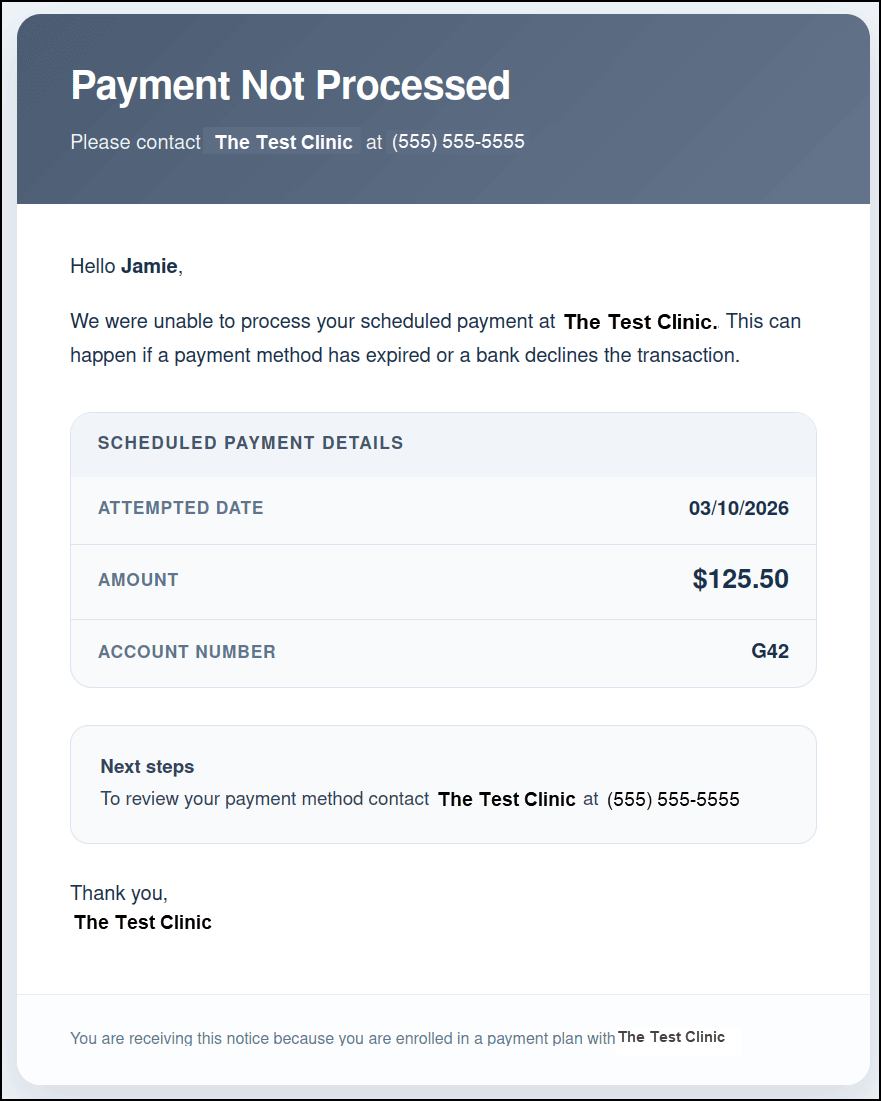881x1101 pixels.
Task: Click "The Test Clinic" name in header banner
Action: pos(284,142)
